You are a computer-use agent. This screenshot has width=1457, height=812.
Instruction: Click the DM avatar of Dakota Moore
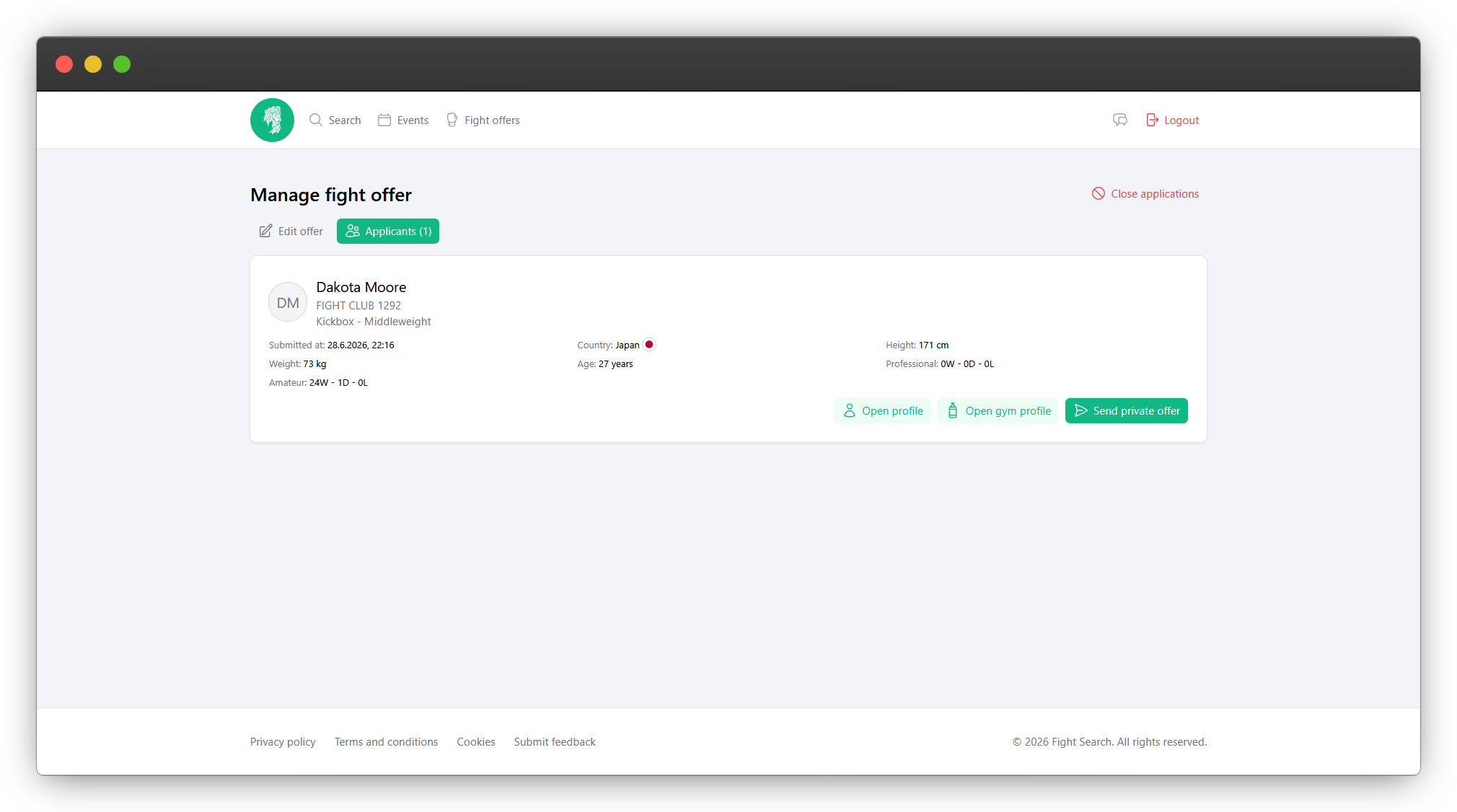point(288,302)
